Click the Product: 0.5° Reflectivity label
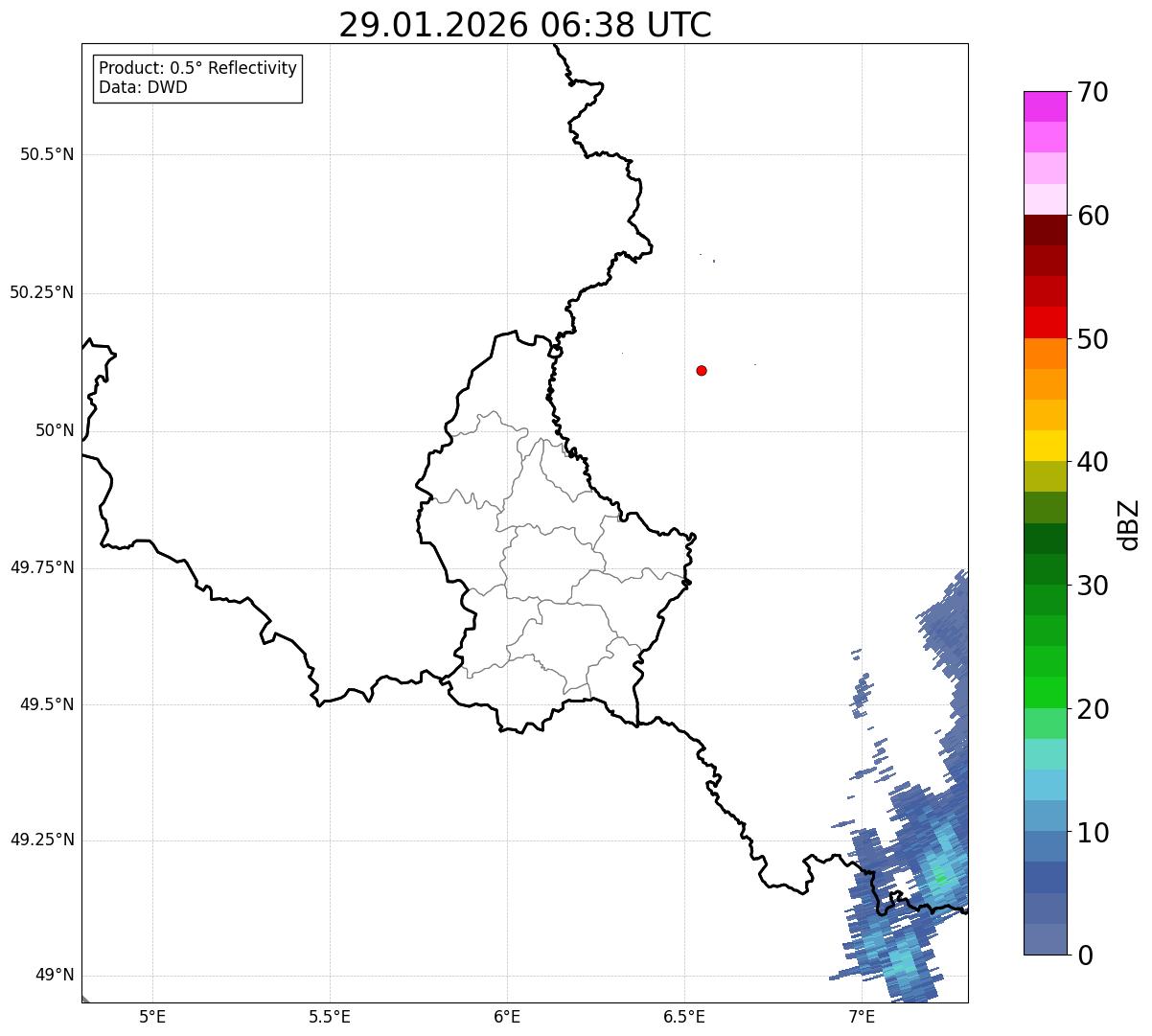The image size is (1152, 1036). pyautogui.click(x=197, y=69)
